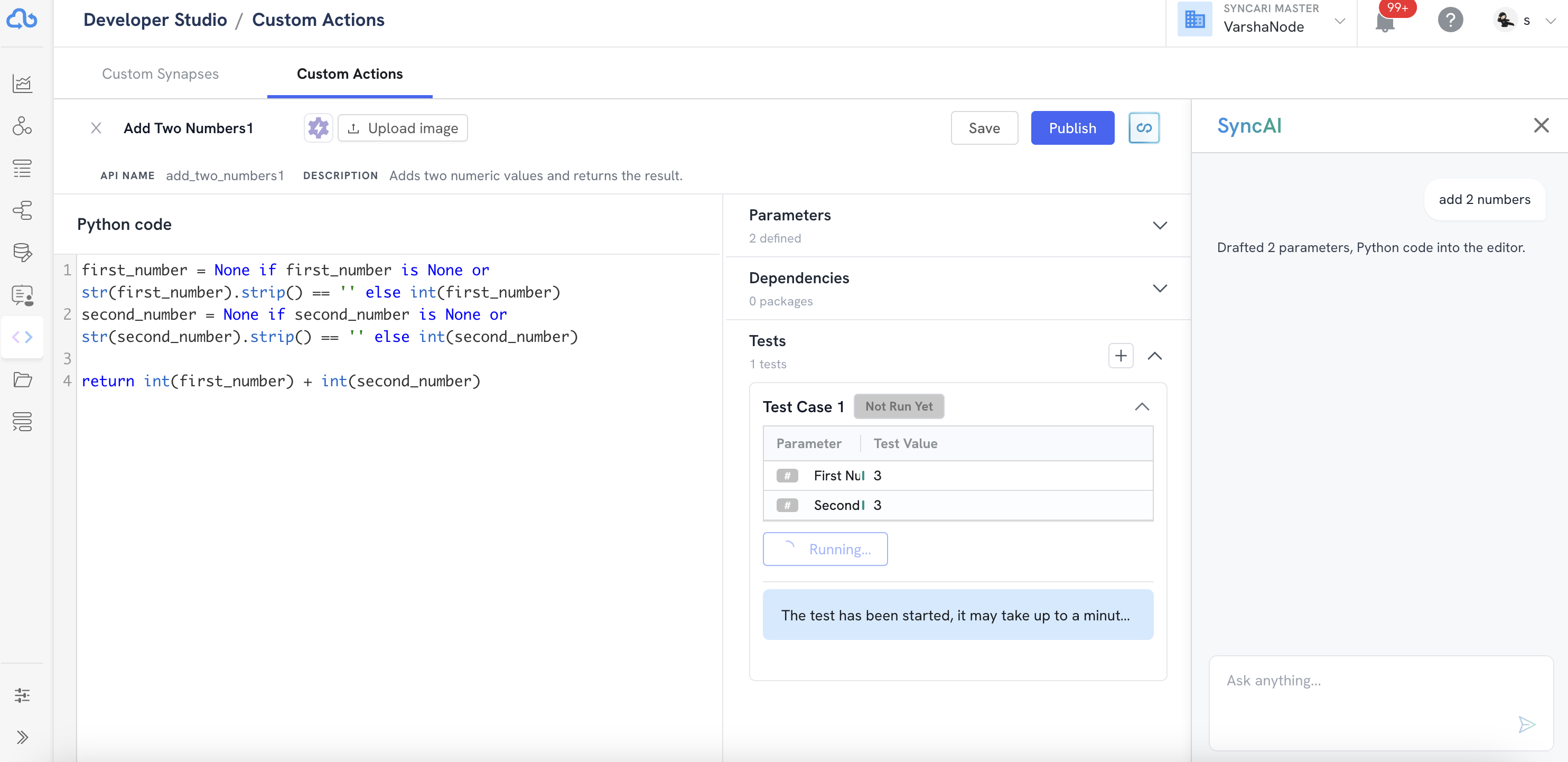Open the sliders settings sidebar icon

click(23, 695)
